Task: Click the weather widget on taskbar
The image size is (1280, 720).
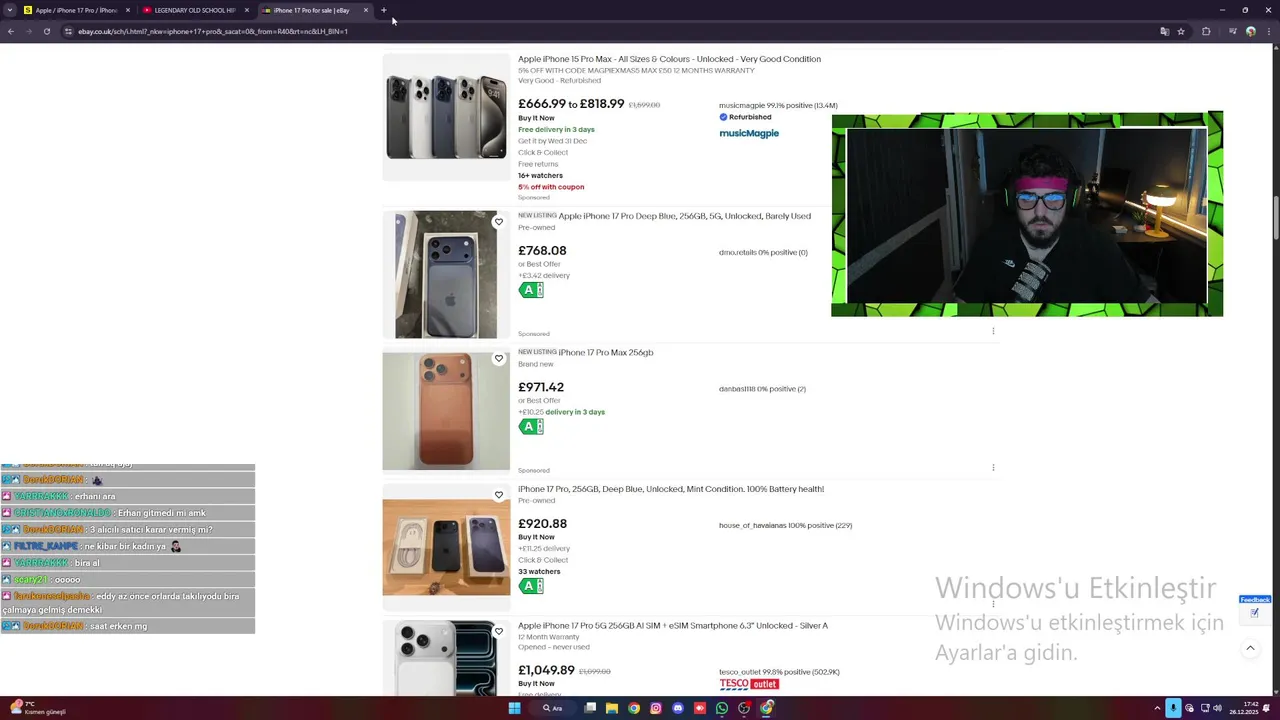Action: tap(37, 708)
